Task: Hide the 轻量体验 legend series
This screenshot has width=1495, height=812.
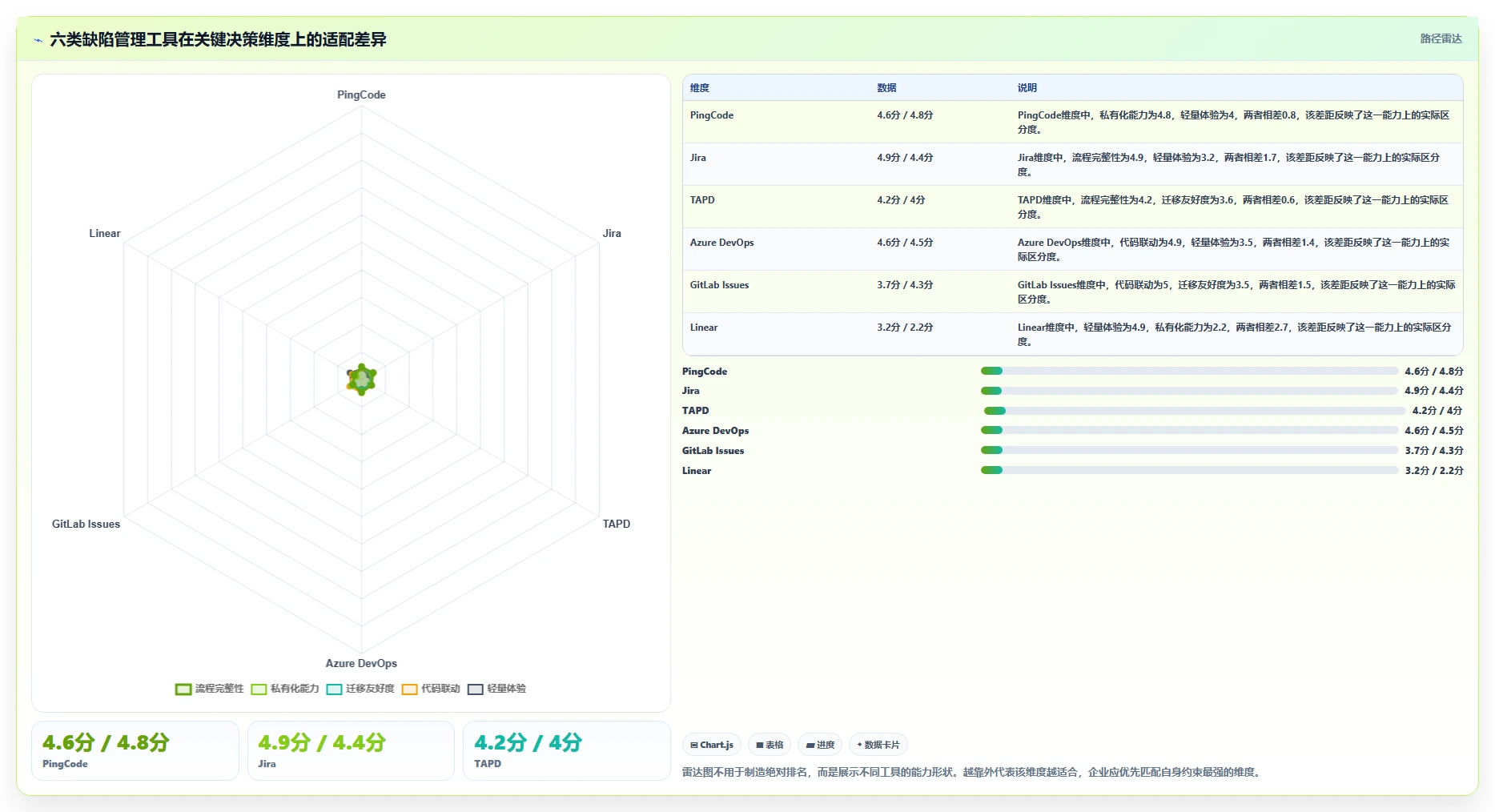Action: point(496,689)
